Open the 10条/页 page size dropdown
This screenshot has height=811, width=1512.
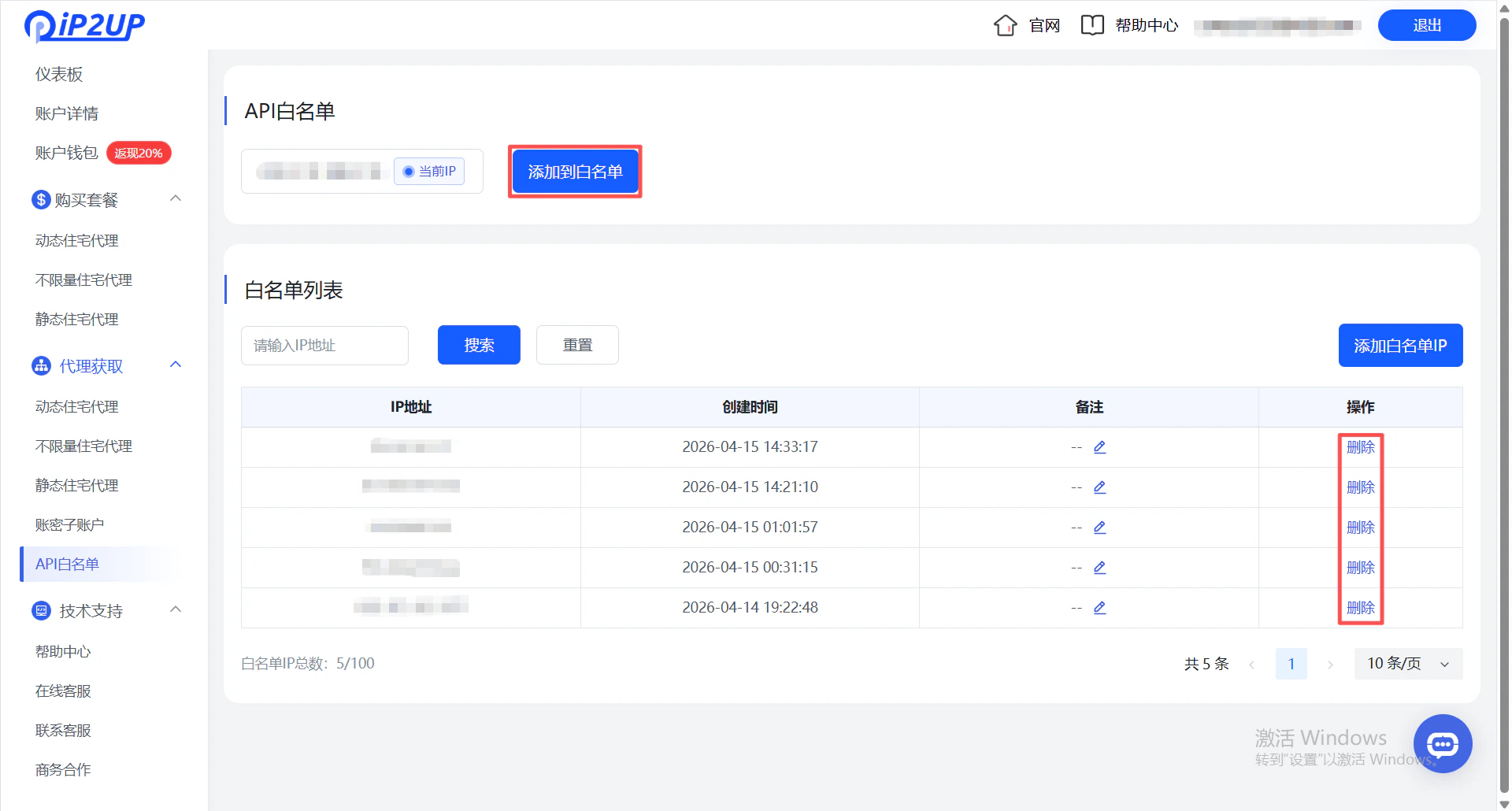(x=1408, y=664)
